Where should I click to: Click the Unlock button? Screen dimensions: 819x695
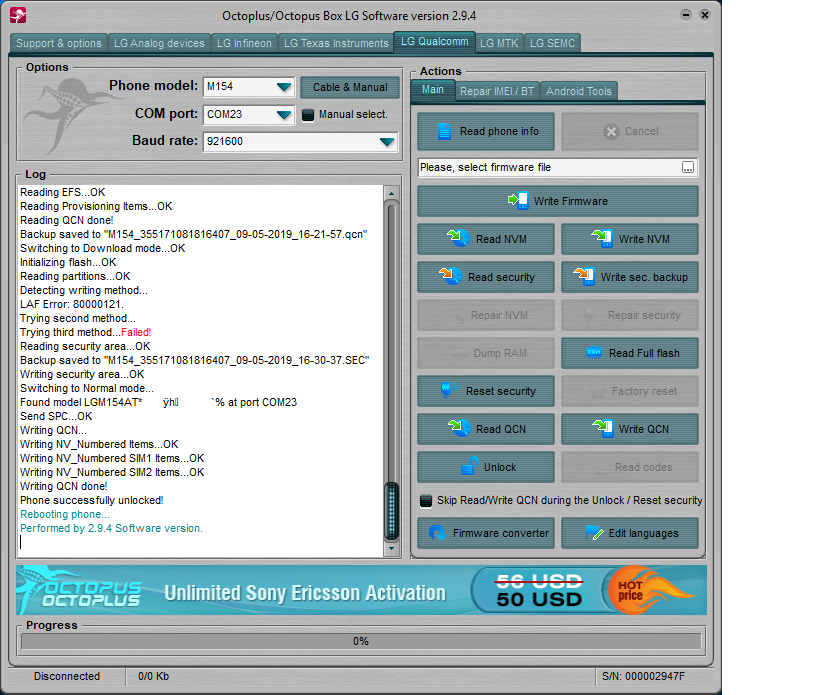(x=486, y=467)
